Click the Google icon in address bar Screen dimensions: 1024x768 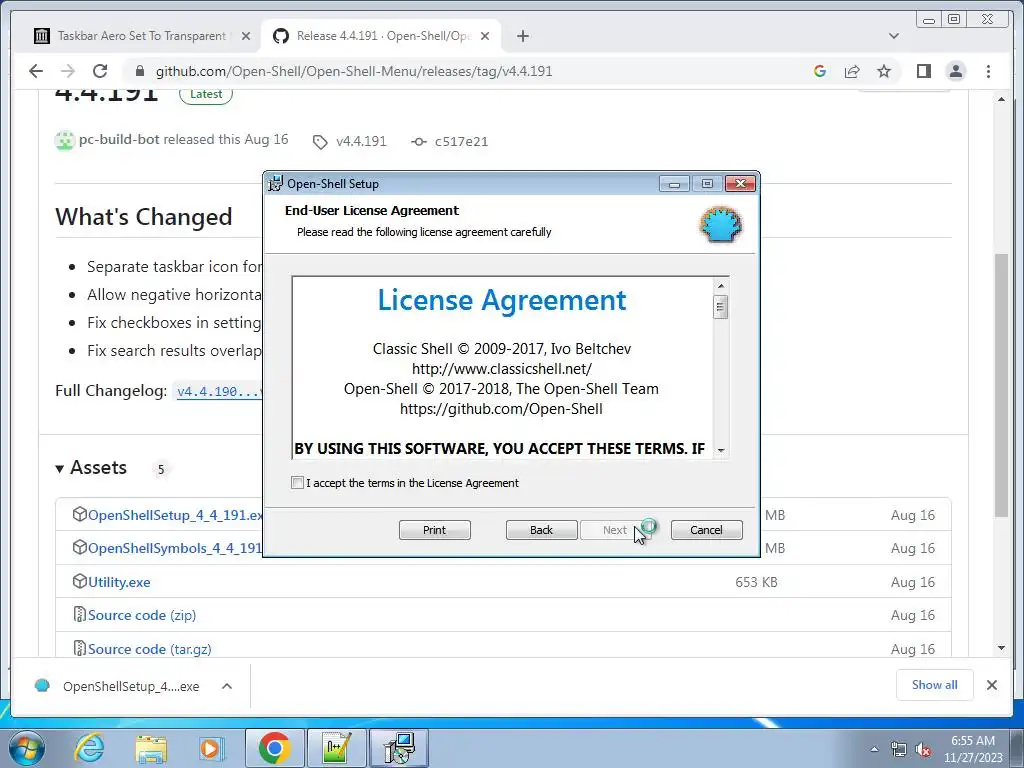820,71
